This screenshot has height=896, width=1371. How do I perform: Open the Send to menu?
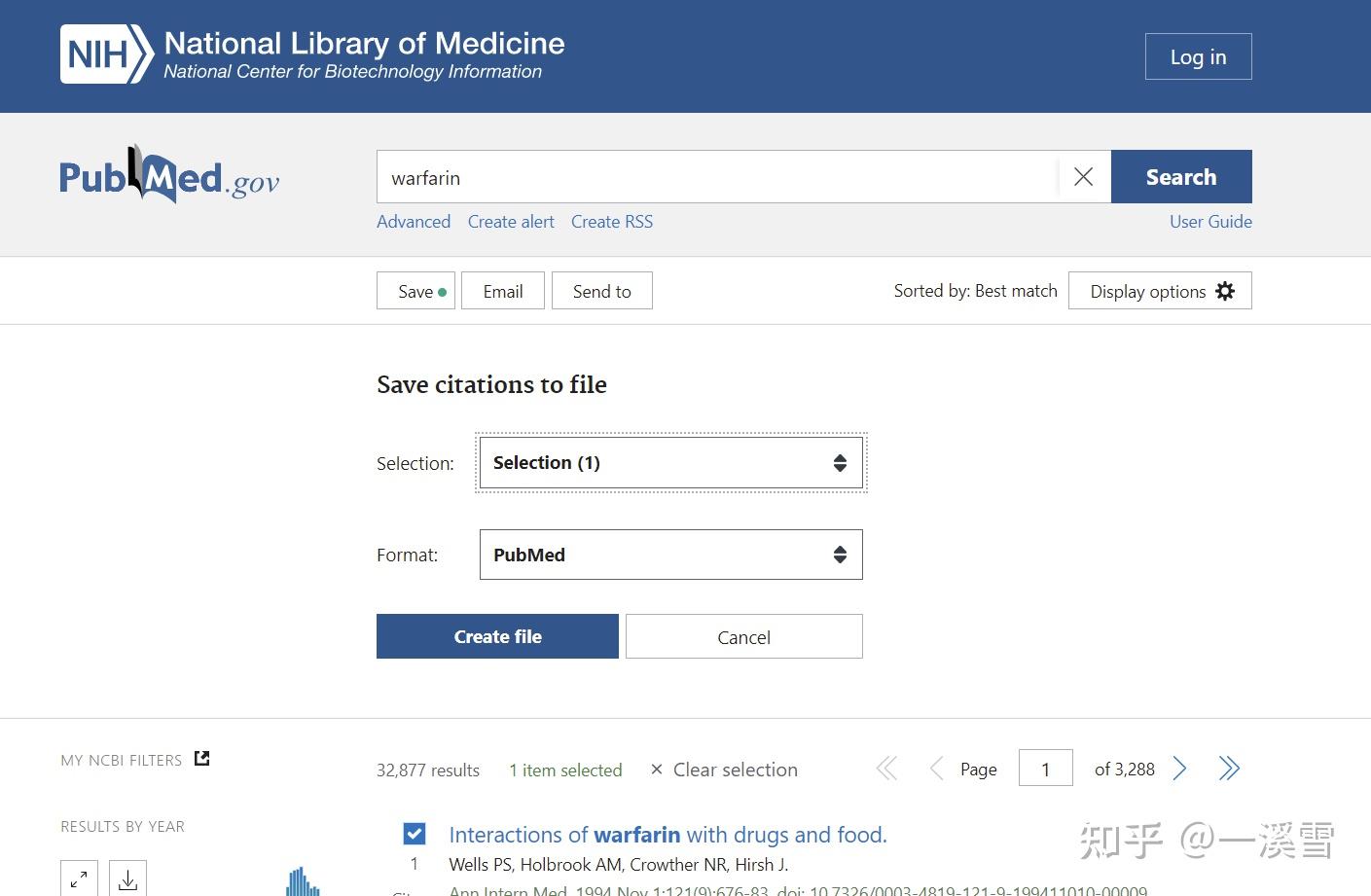pos(602,291)
